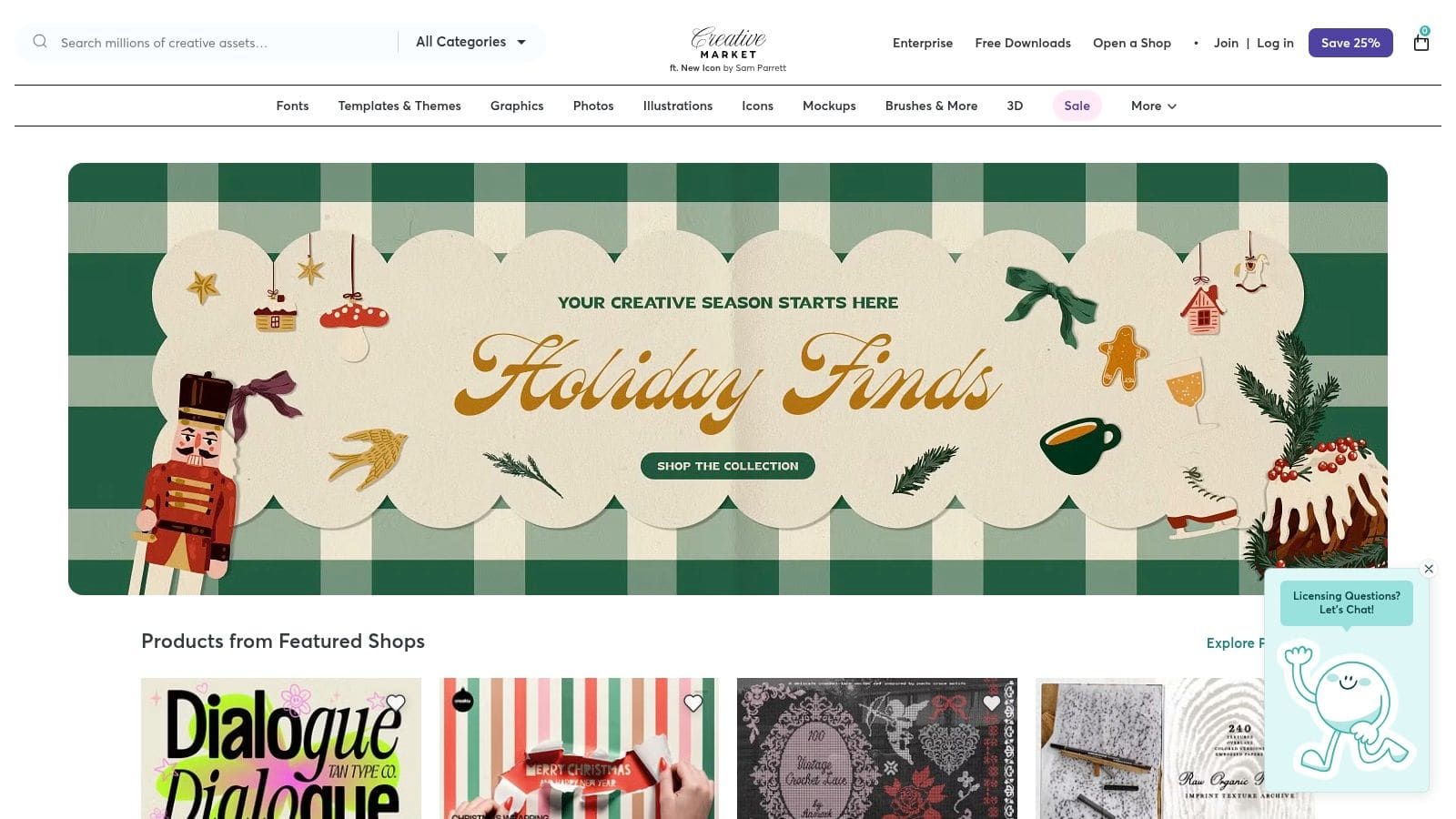Image resolution: width=1456 pixels, height=819 pixels.
Task: Favorite the Merry Christmas wrapping product heart
Action: [x=693, y=703]
